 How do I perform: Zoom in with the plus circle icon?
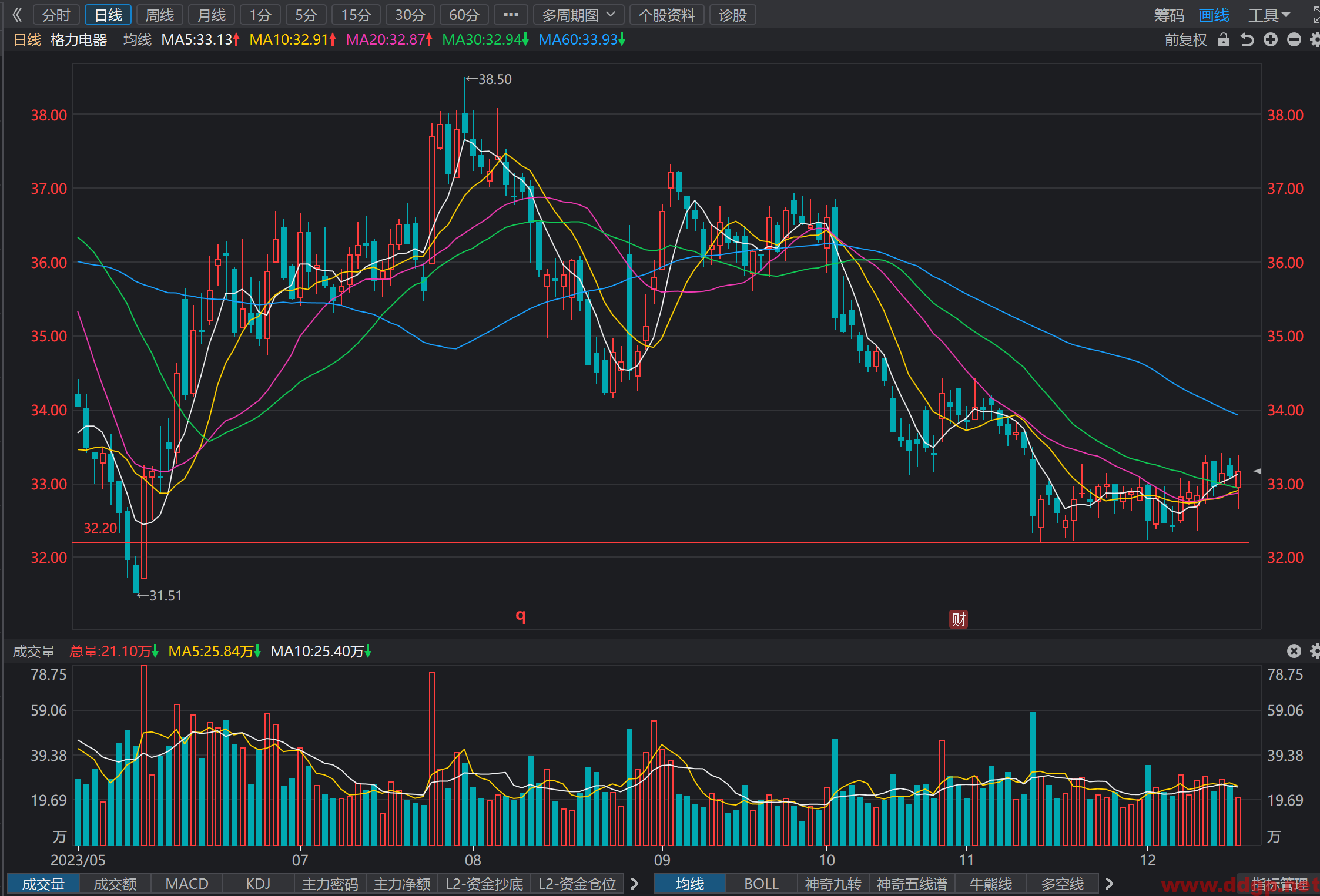point(1270,39)
